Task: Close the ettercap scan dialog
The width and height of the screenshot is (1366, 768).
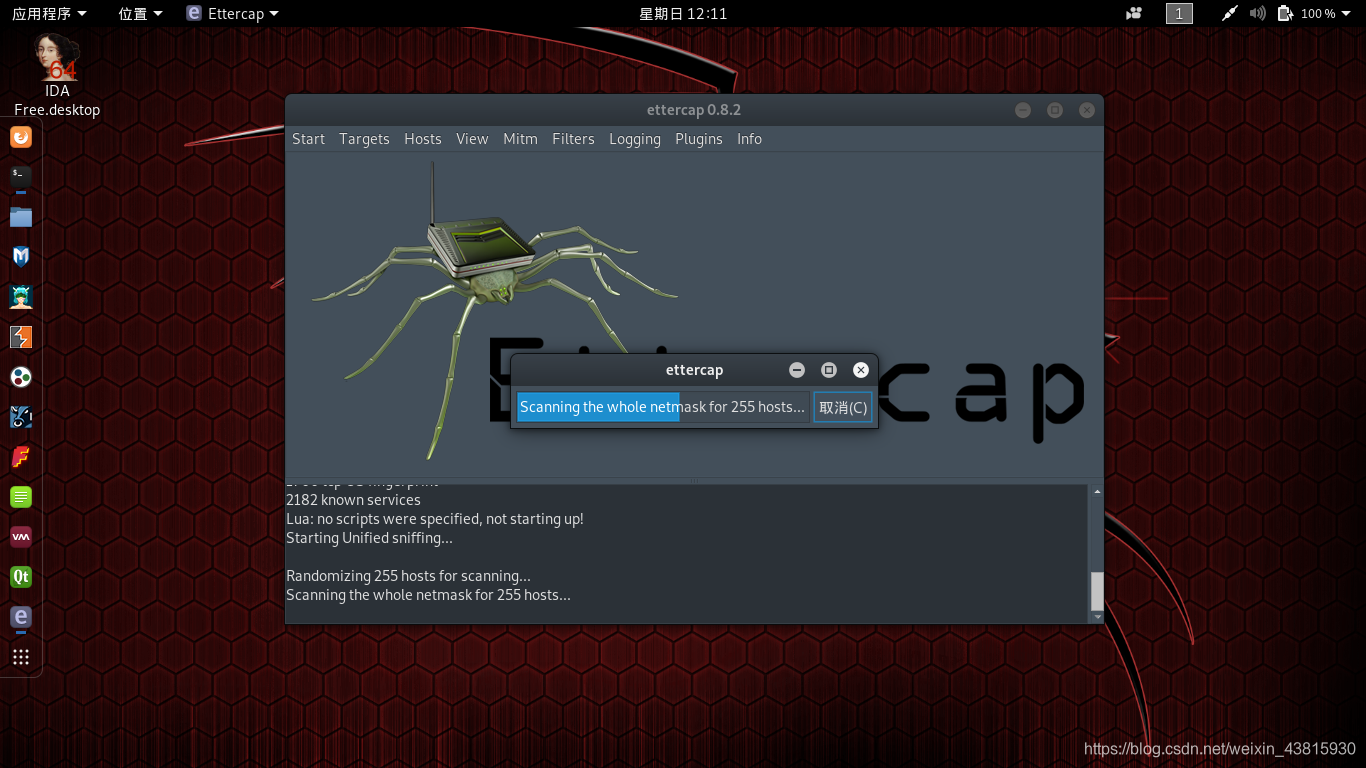Action: (861, 370)
